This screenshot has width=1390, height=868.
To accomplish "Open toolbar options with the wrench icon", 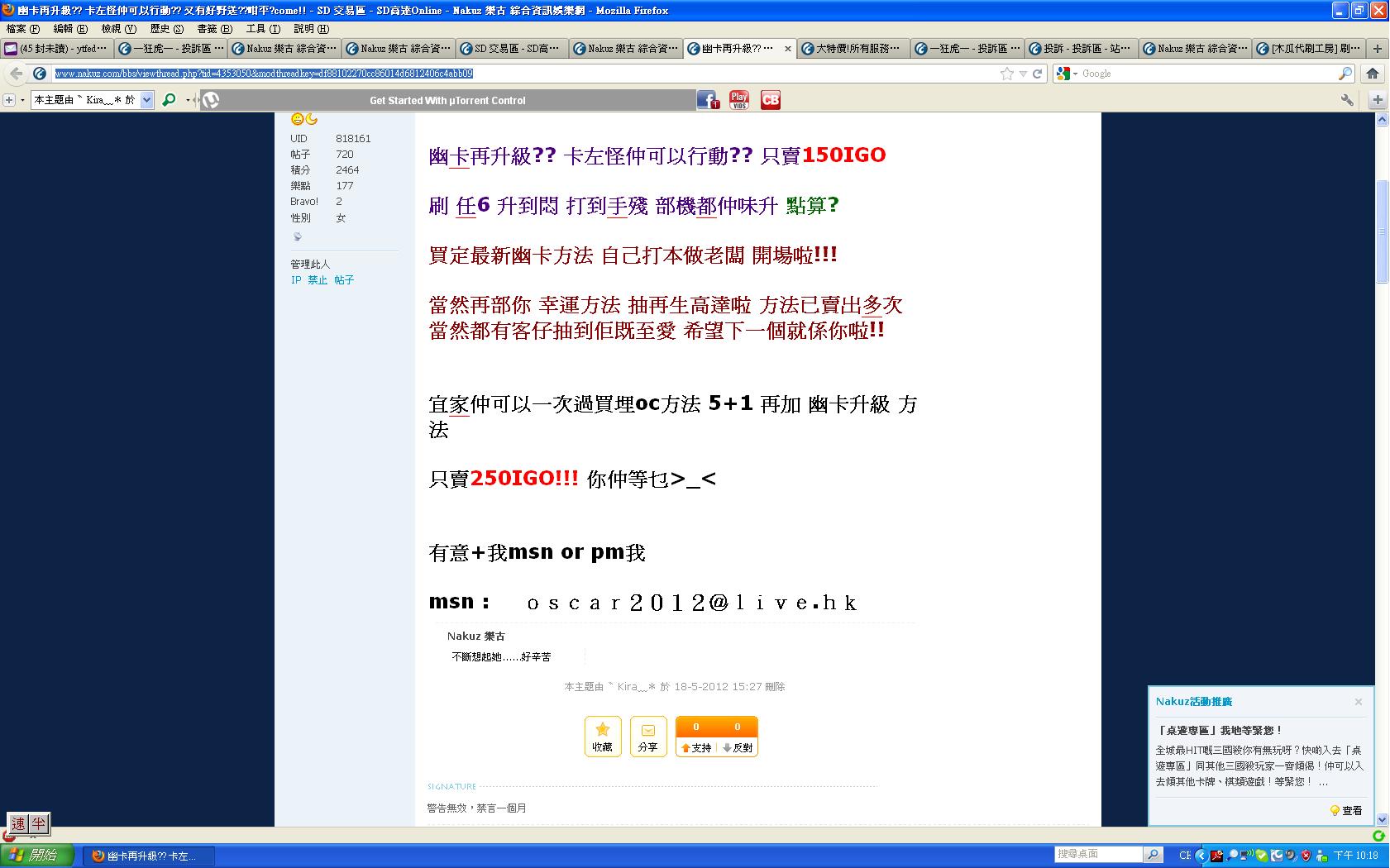I will pyautogui.click(x=1348, y=100).
